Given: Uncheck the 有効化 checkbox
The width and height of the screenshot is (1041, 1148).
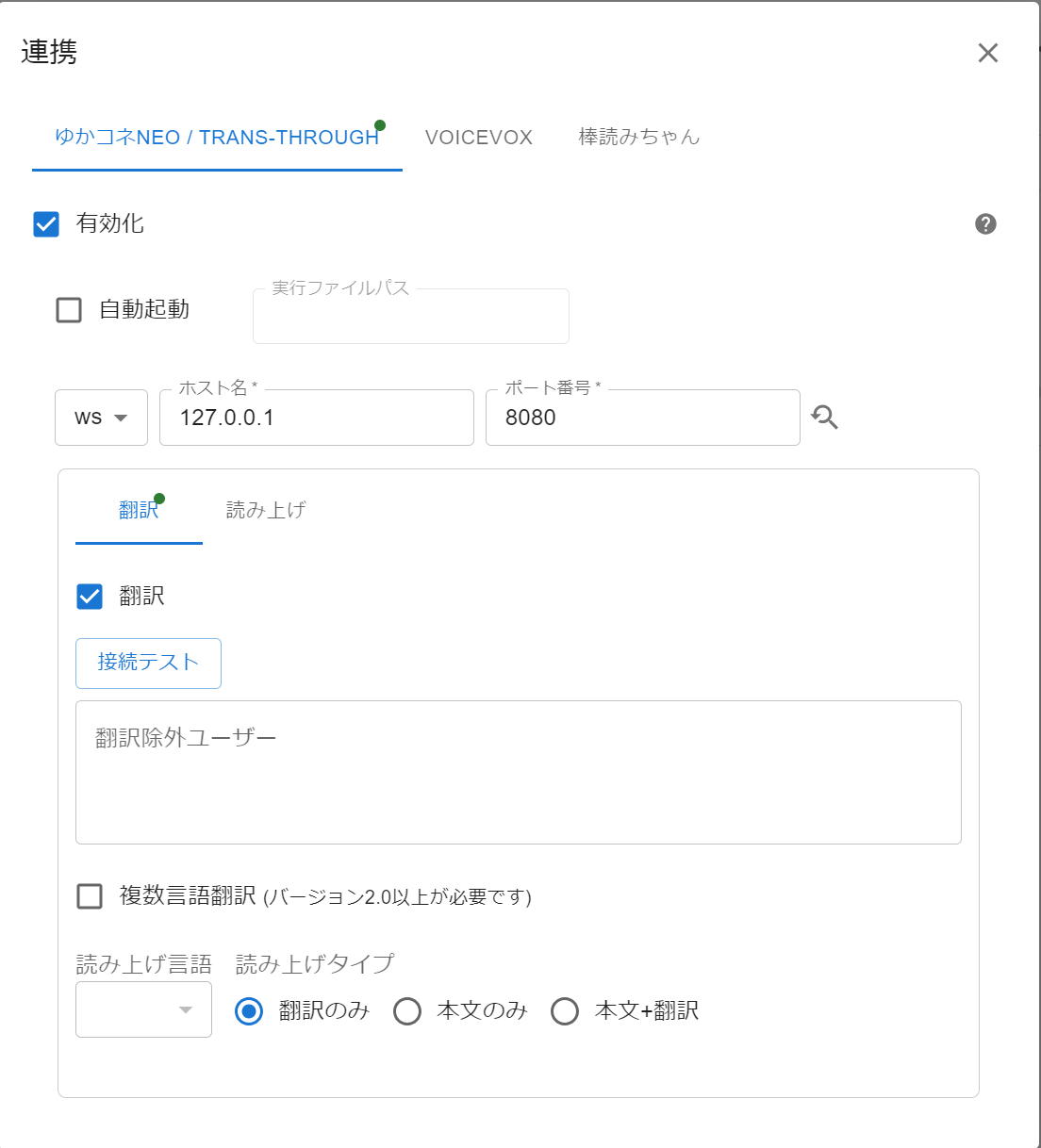Looking at the screenshot, I should [46, 224].
